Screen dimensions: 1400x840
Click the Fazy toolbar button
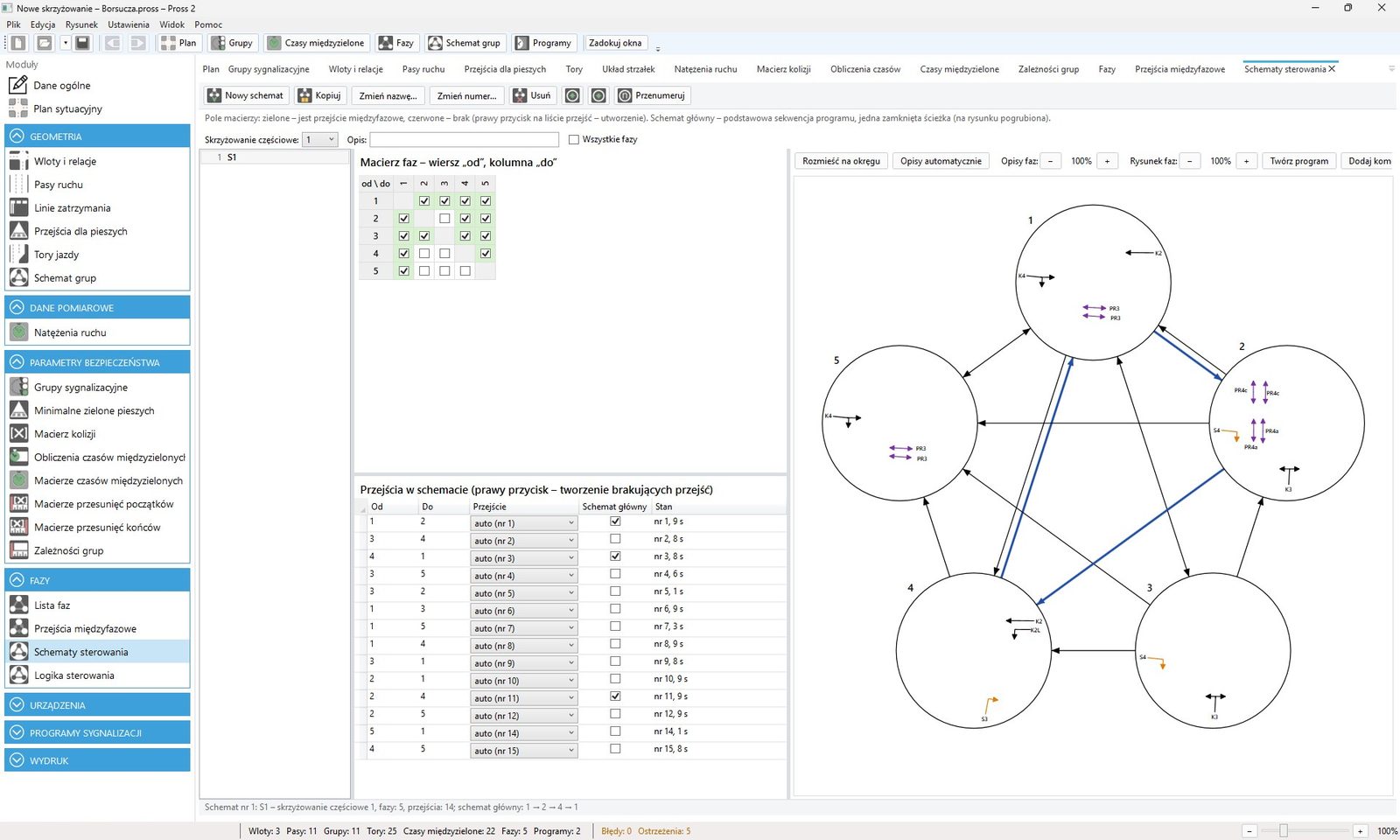coord(396,43)
